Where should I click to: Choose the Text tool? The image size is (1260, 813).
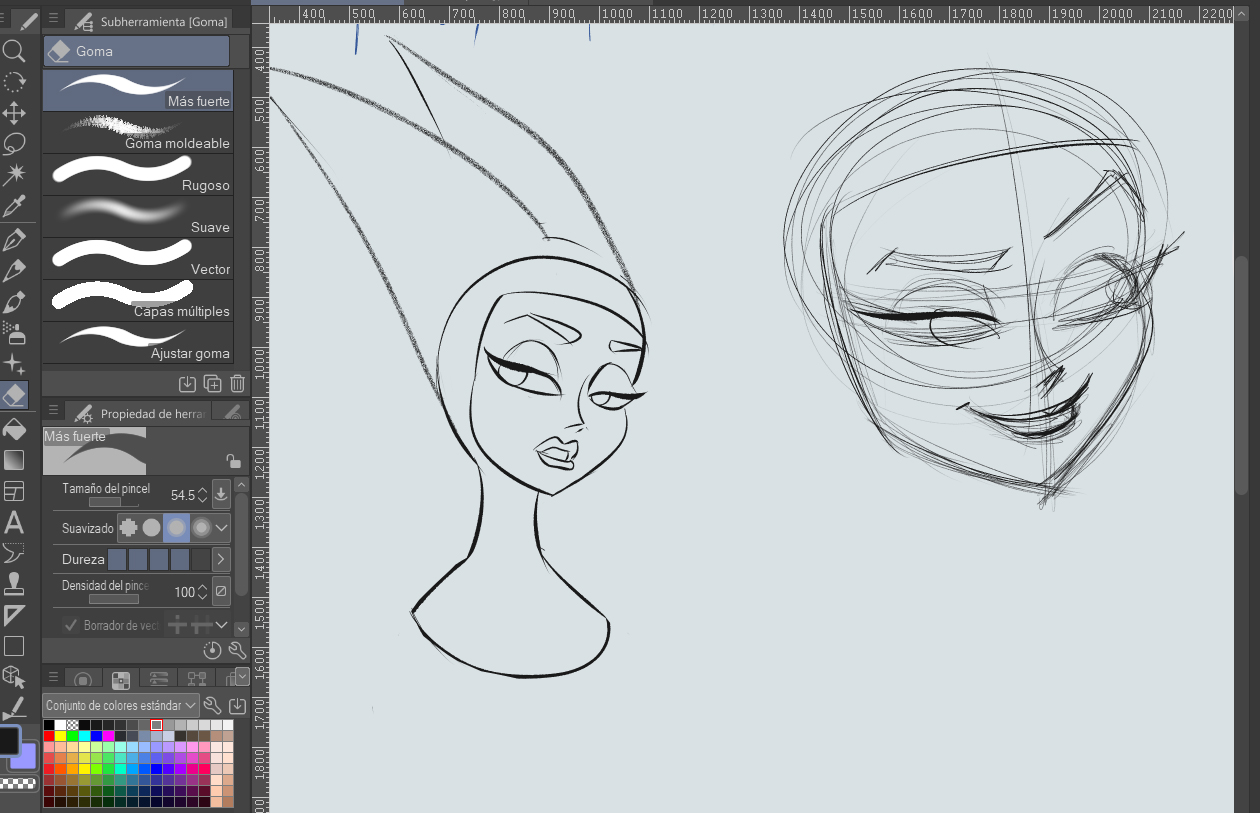(14, 522)
